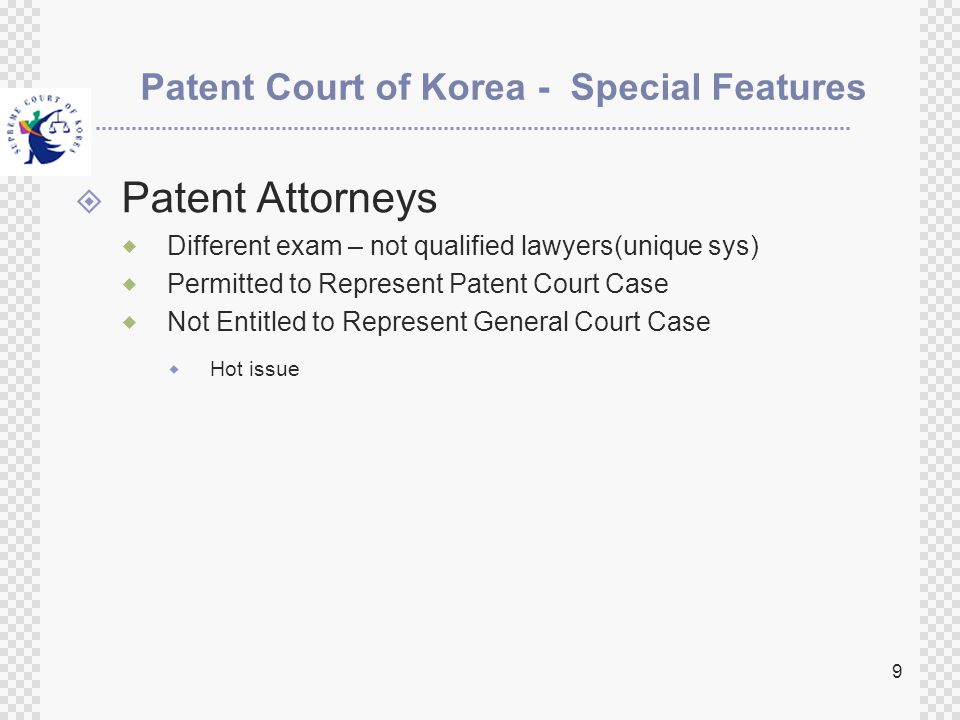Click the small blue bullet before Hot issue
Viewport: 960px width, 720px height.
point(174,370)
